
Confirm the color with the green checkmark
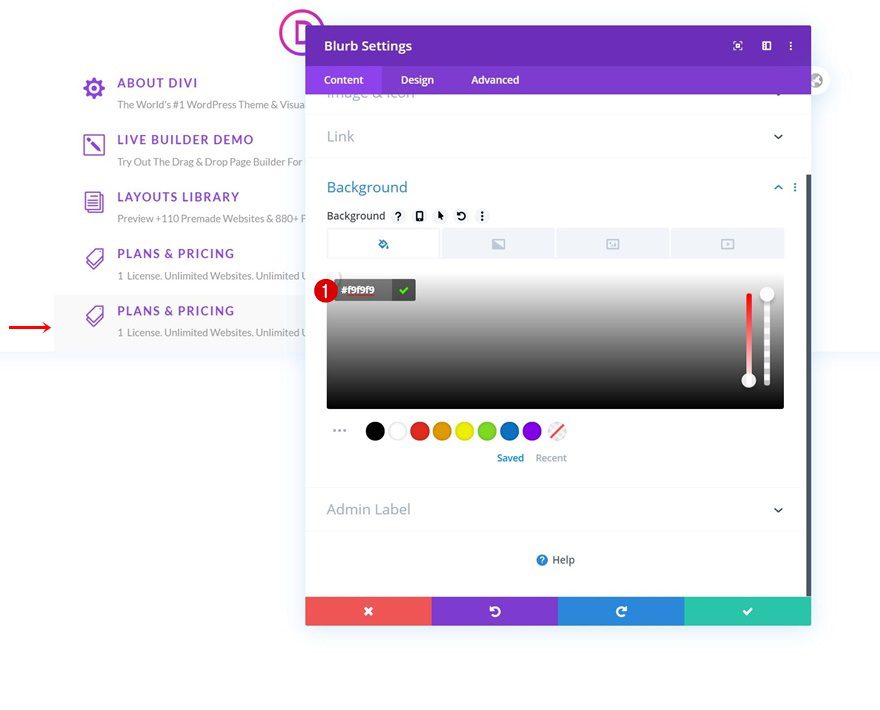(403, 290)
